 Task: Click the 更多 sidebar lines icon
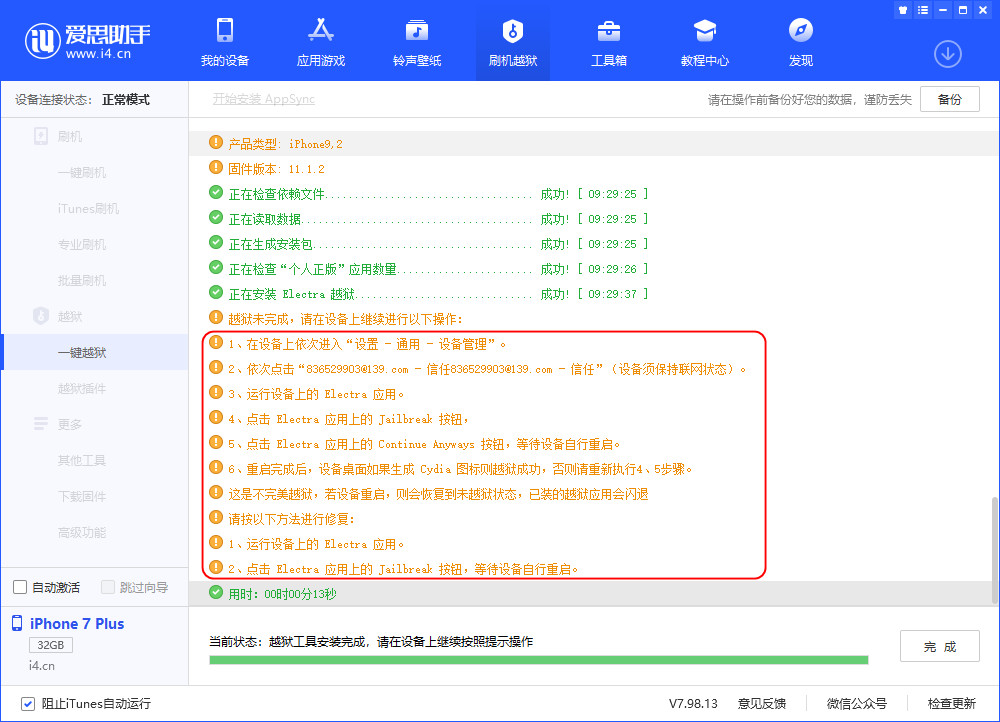41,424
